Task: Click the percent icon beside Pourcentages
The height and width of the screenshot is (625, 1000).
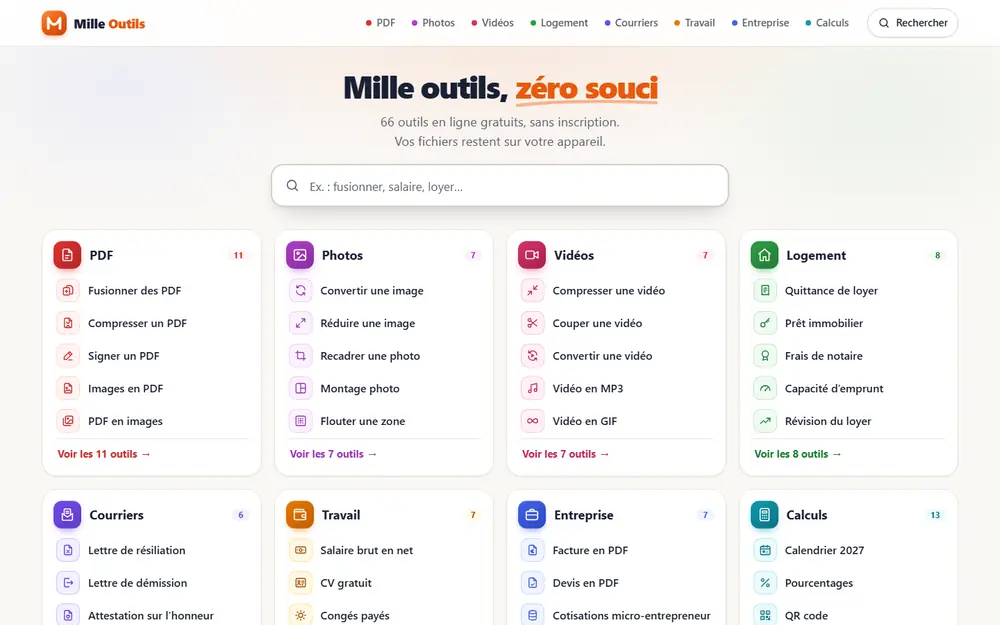Action: (765, 582)
